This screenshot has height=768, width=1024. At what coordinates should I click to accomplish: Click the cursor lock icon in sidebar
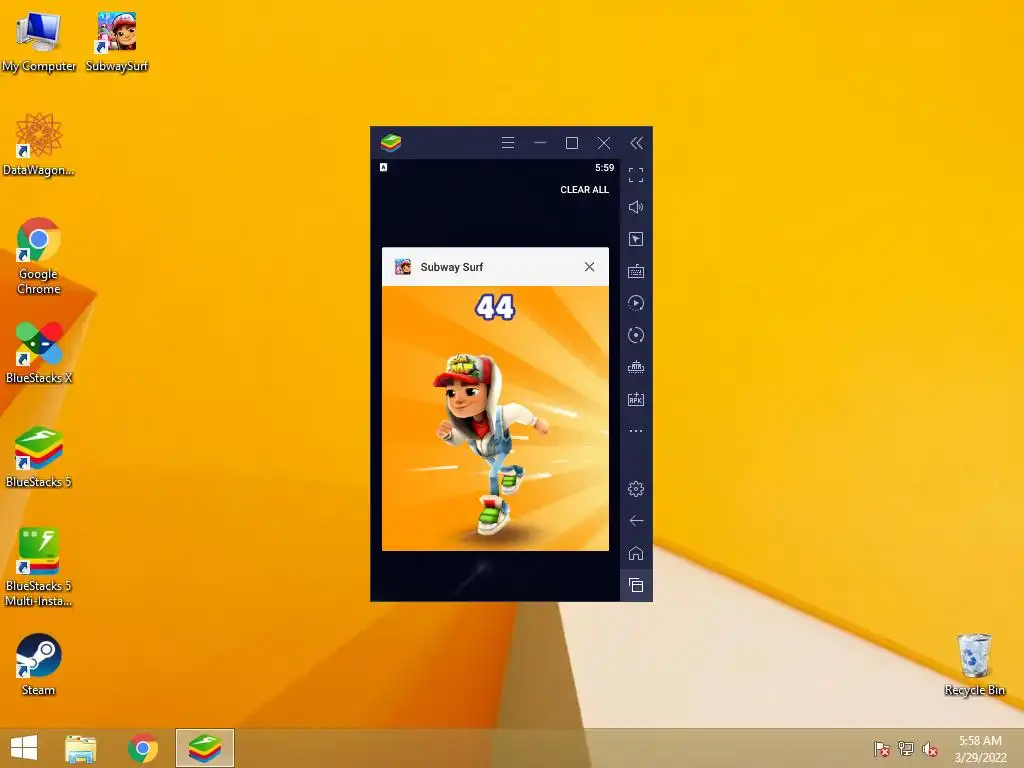(x=636, y=239)
